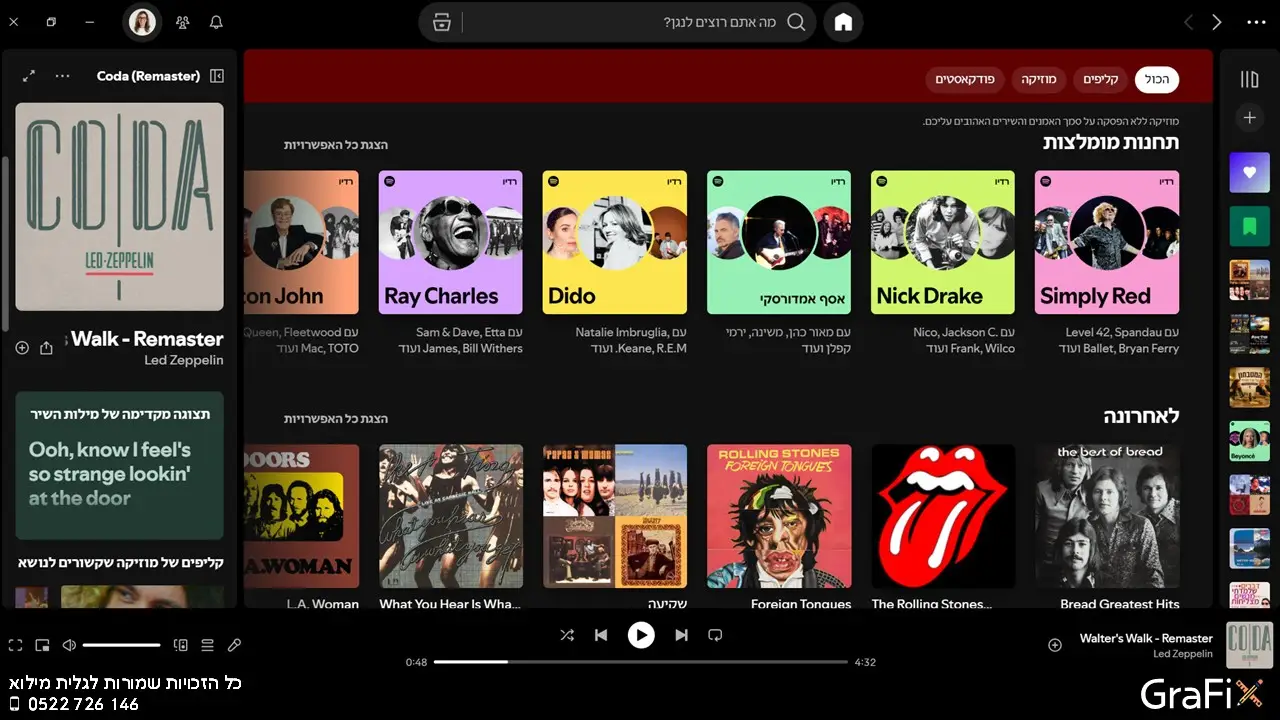Toggle repeat mode

715,635
